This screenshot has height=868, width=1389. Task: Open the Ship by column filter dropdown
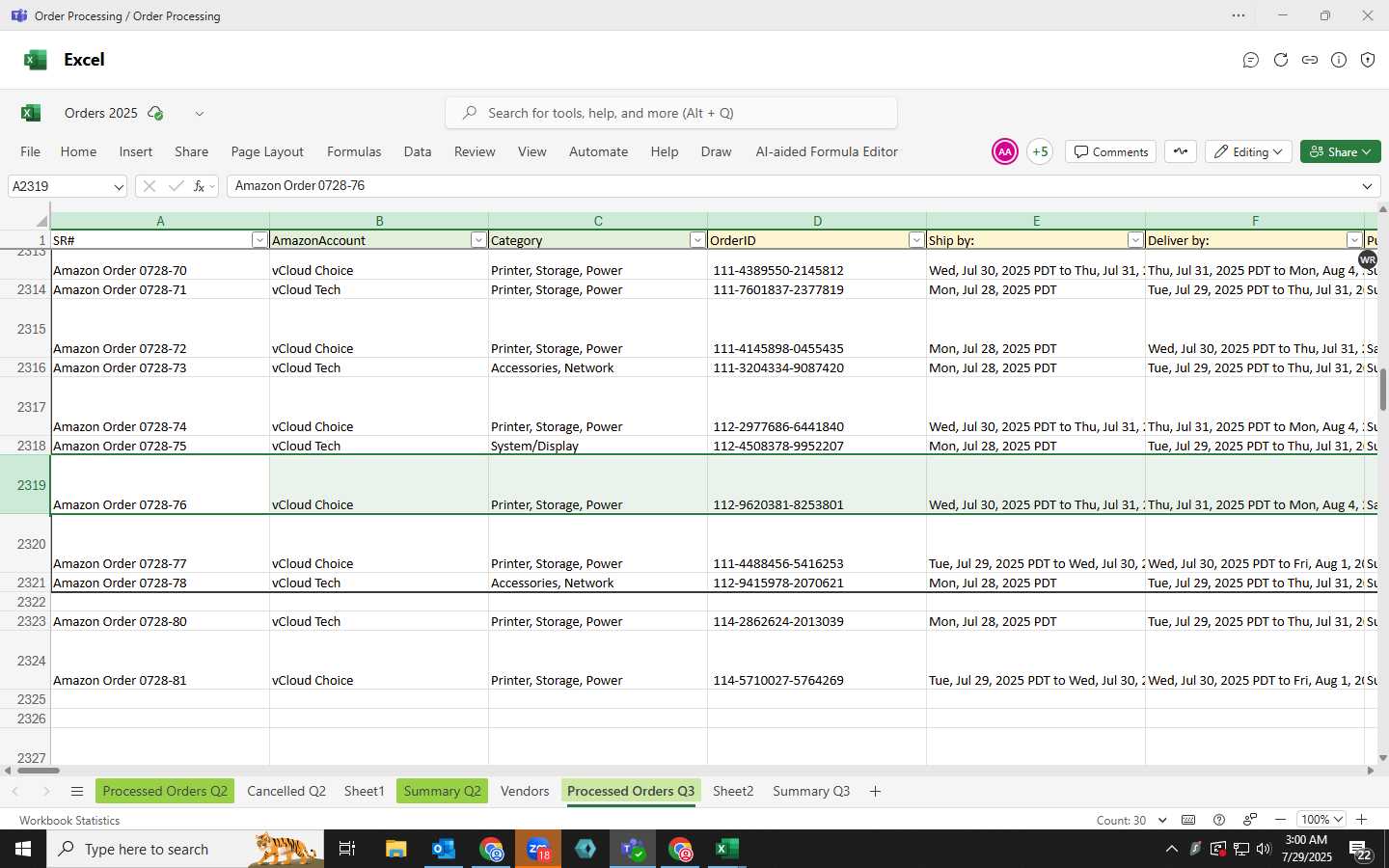click(x=1135, y=240)
